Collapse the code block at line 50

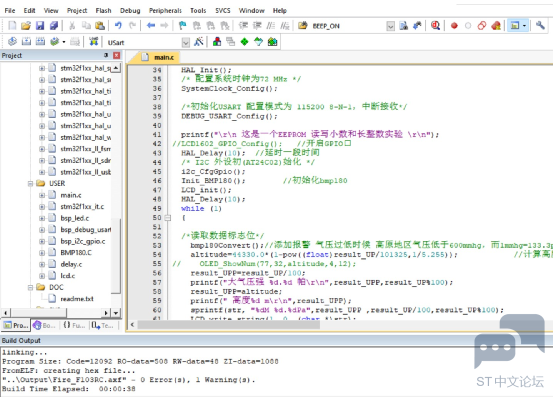tap(168, 218)
